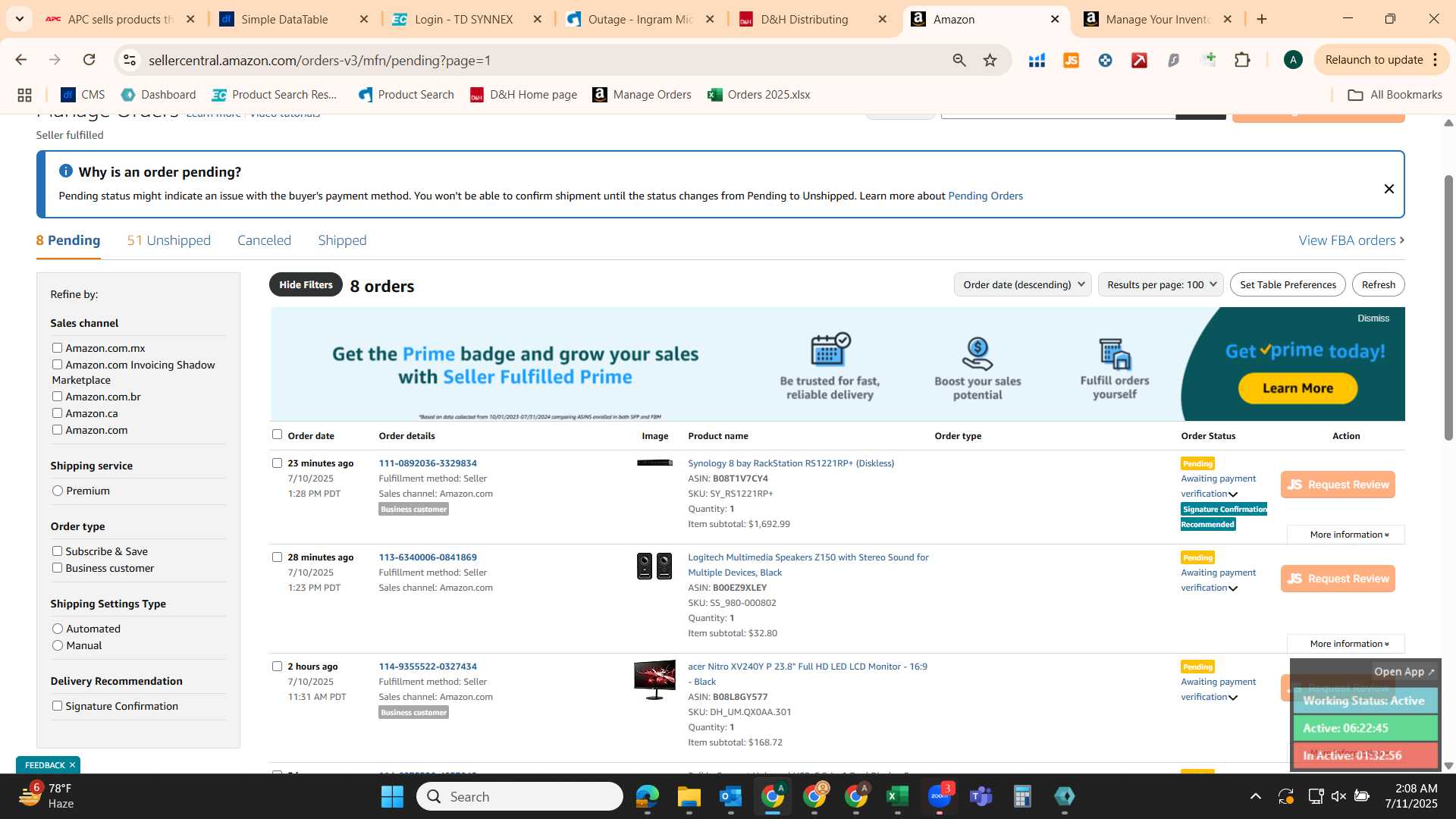
Task: Select all orders with header checkbox
Action: (x=277, y=435)
